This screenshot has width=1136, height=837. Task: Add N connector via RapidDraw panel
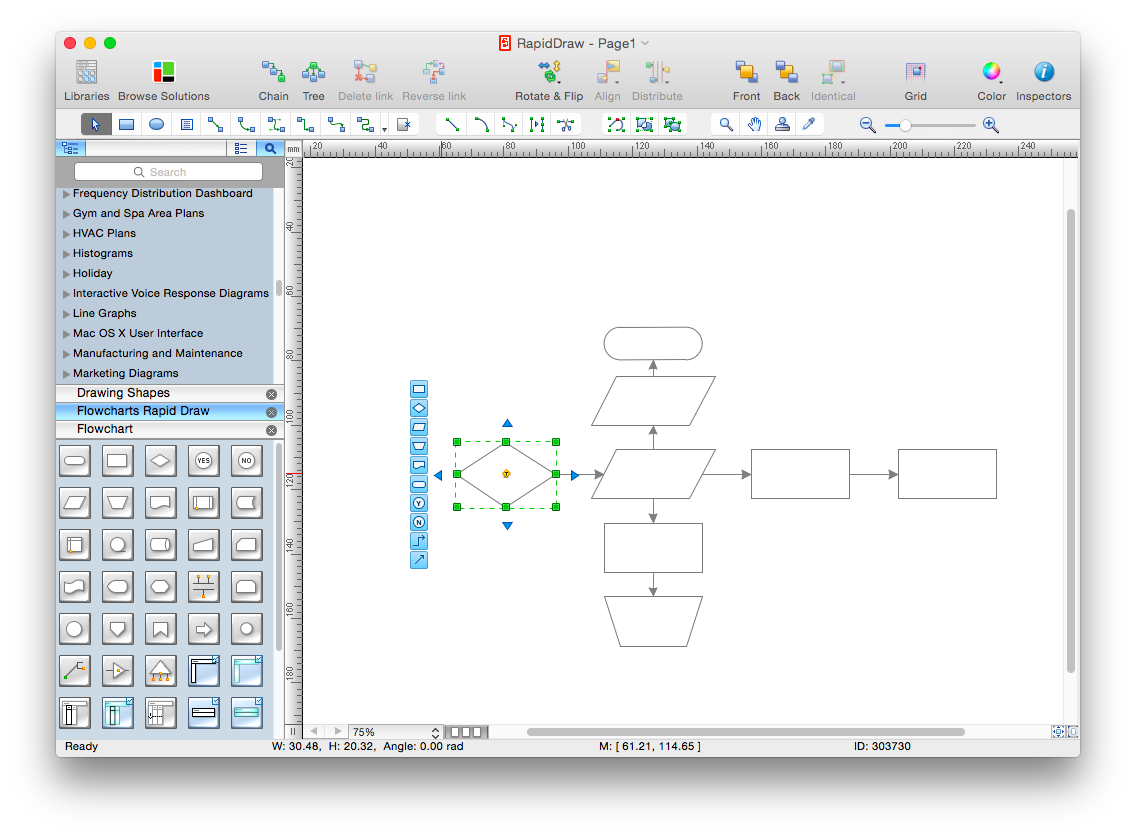coord(419,522)
